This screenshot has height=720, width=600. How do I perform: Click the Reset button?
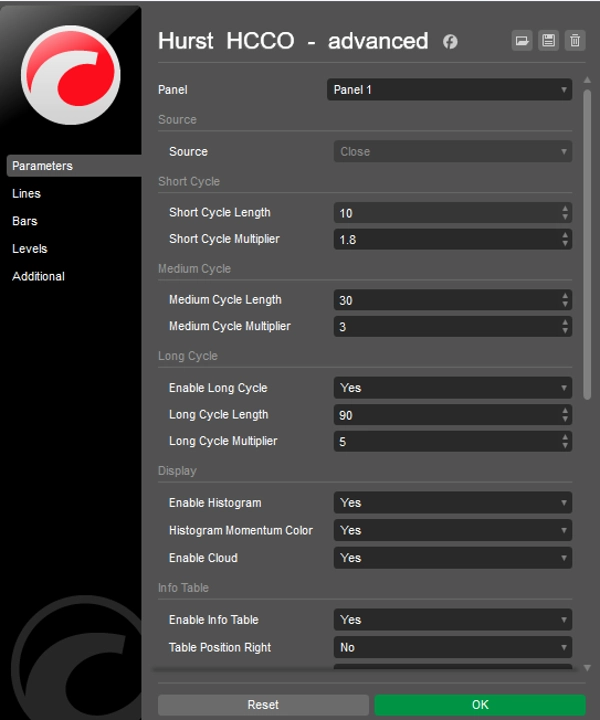pos(263,704)
